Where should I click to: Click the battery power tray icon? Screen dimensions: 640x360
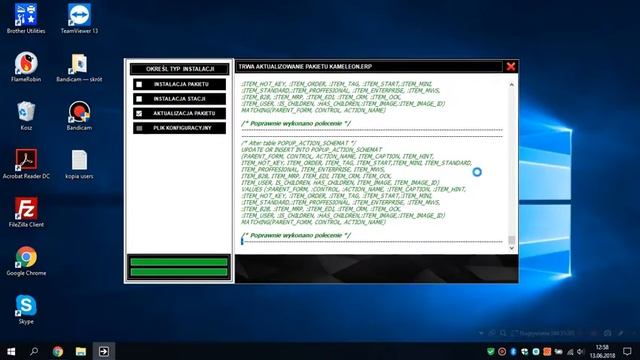(558, 351)
